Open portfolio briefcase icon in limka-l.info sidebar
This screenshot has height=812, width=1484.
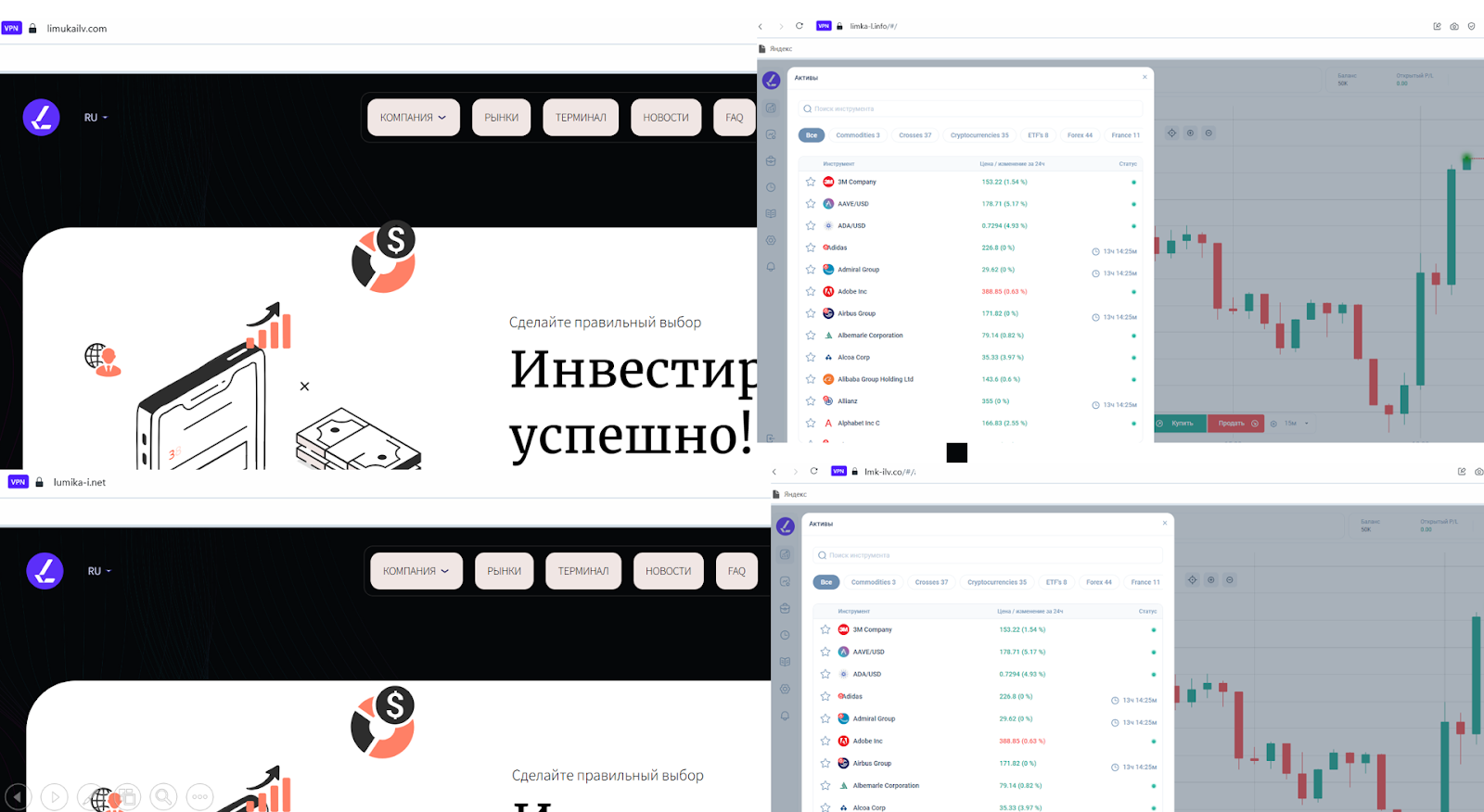pos(771,160)
